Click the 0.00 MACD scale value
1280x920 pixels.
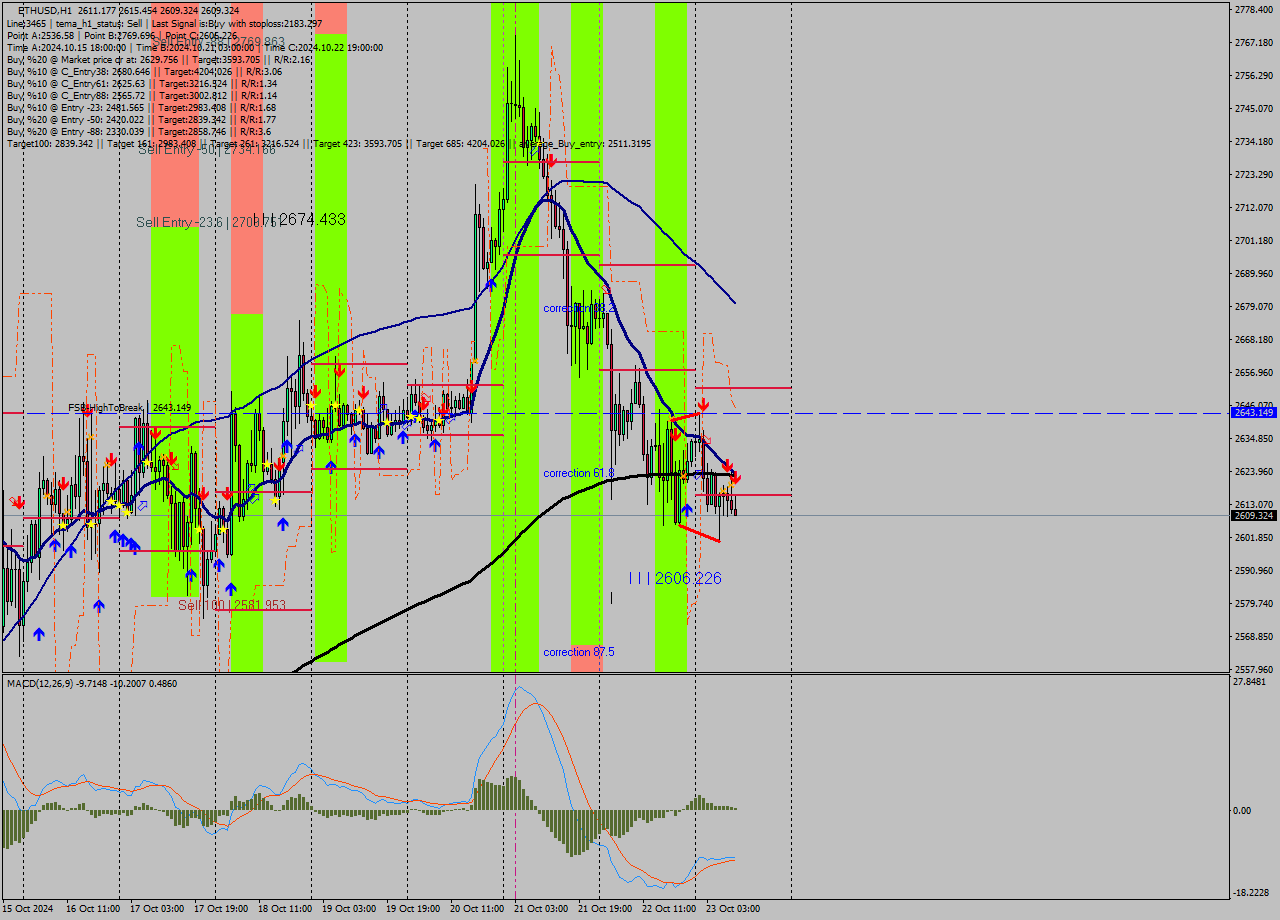tap(1242, 810)
